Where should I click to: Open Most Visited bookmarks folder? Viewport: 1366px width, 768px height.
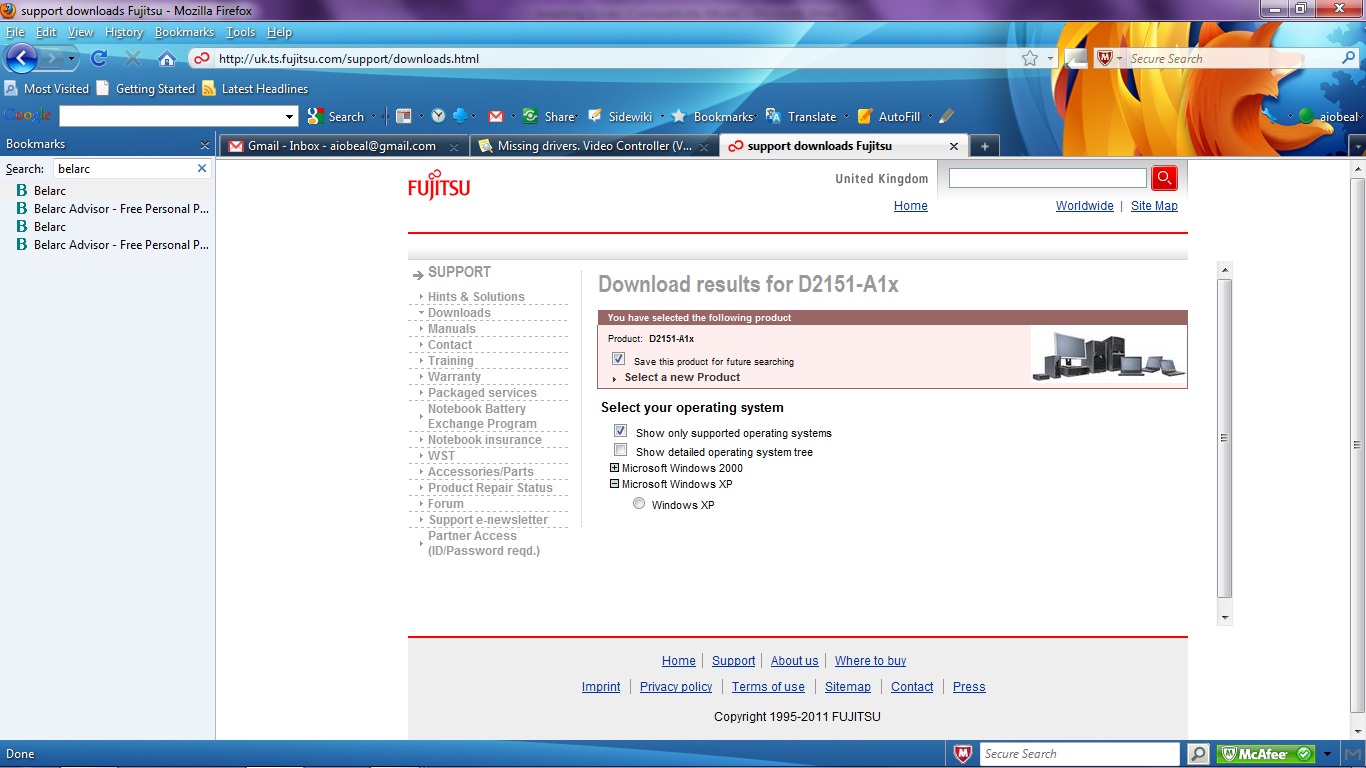click(47, 88)
